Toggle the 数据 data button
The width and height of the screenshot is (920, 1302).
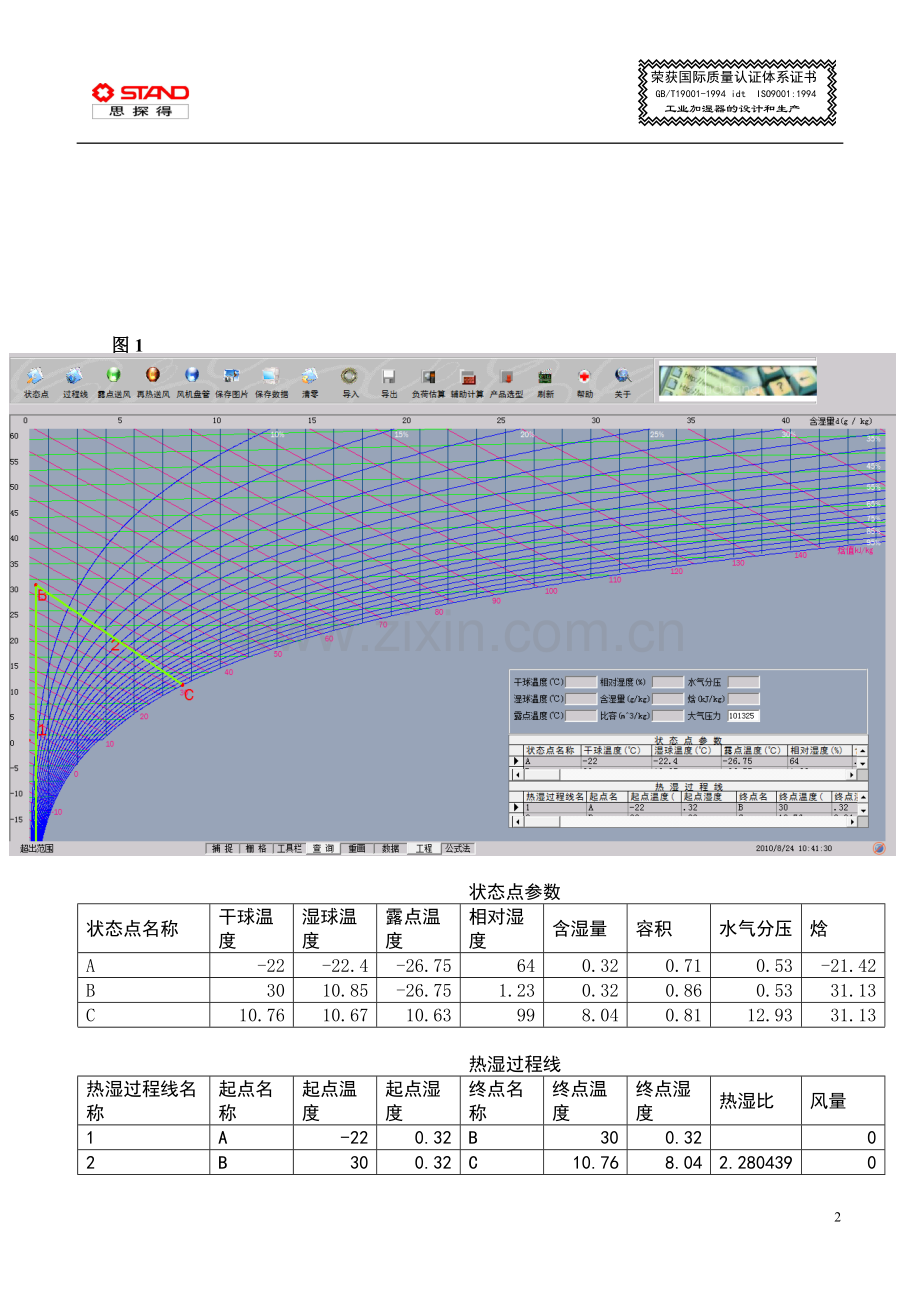(x=390, y=848)
